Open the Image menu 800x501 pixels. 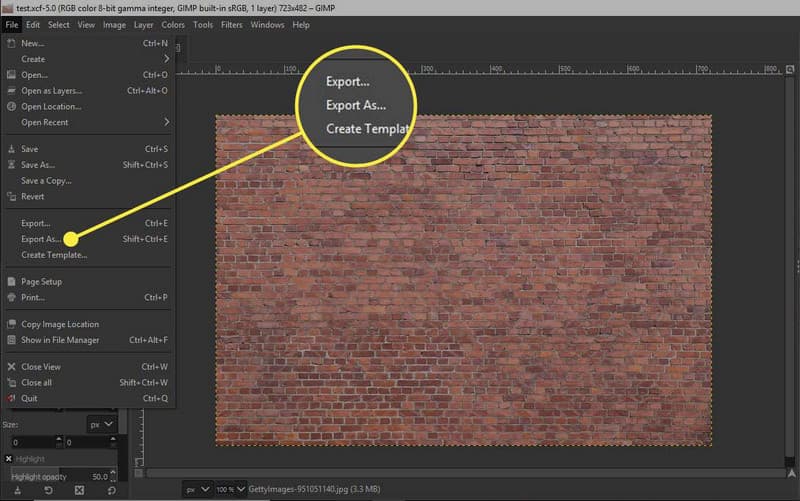[114, 24]
